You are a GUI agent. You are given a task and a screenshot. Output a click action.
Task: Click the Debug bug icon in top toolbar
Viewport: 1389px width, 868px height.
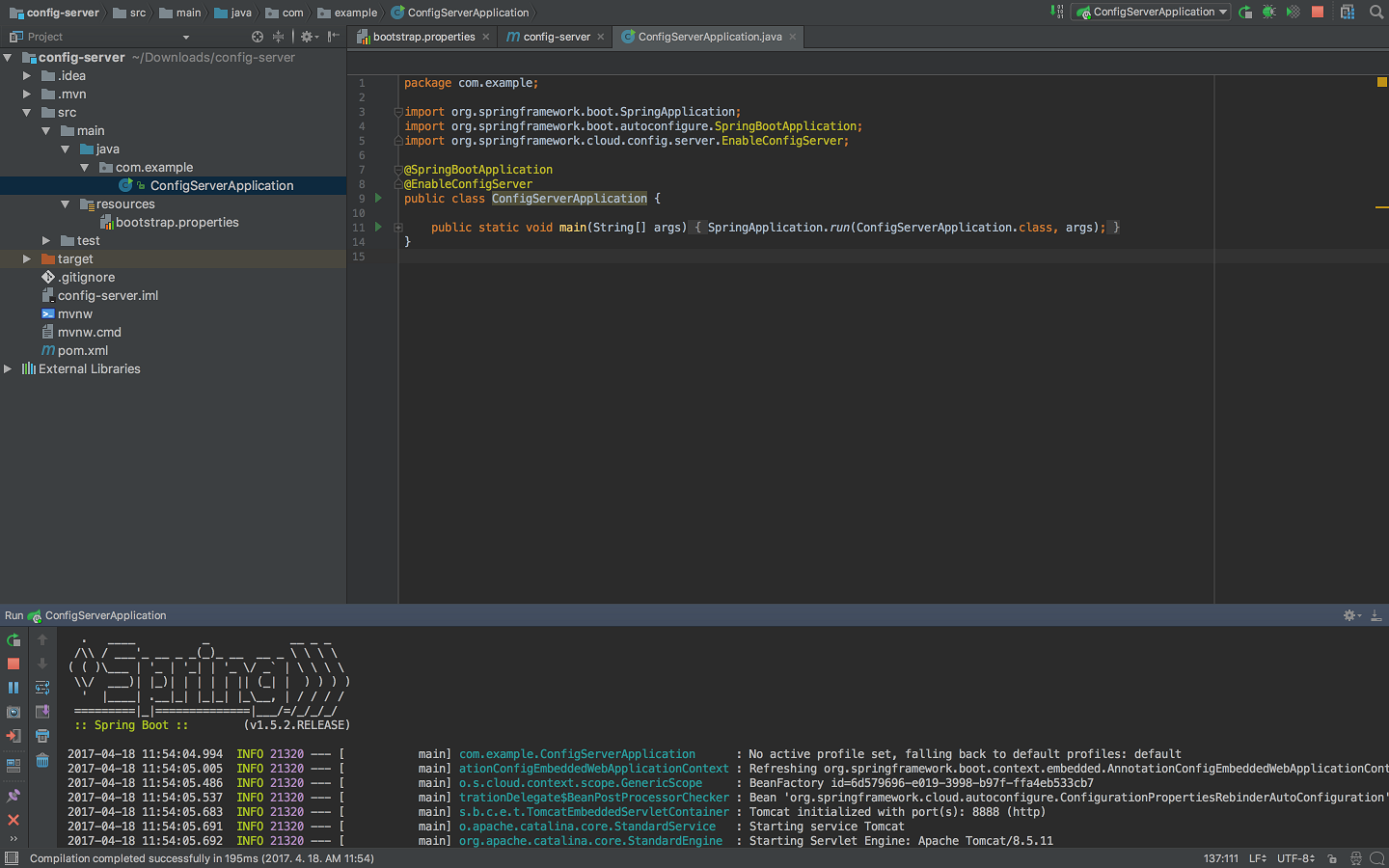pos(1269,13)
